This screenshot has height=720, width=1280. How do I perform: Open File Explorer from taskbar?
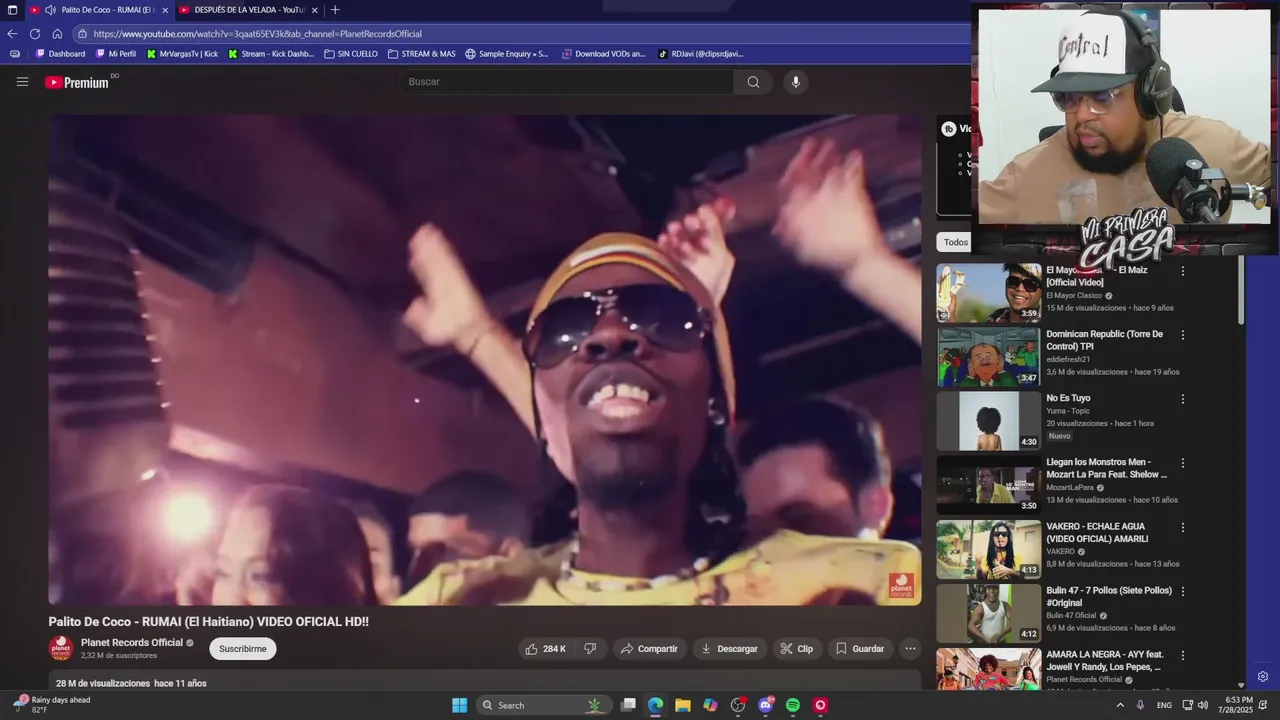point(682,705)
